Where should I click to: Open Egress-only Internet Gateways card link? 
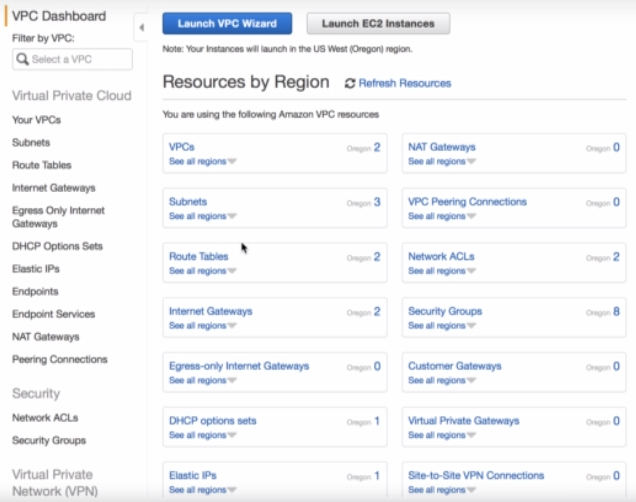pyautogui.click(x=239, y=366)
